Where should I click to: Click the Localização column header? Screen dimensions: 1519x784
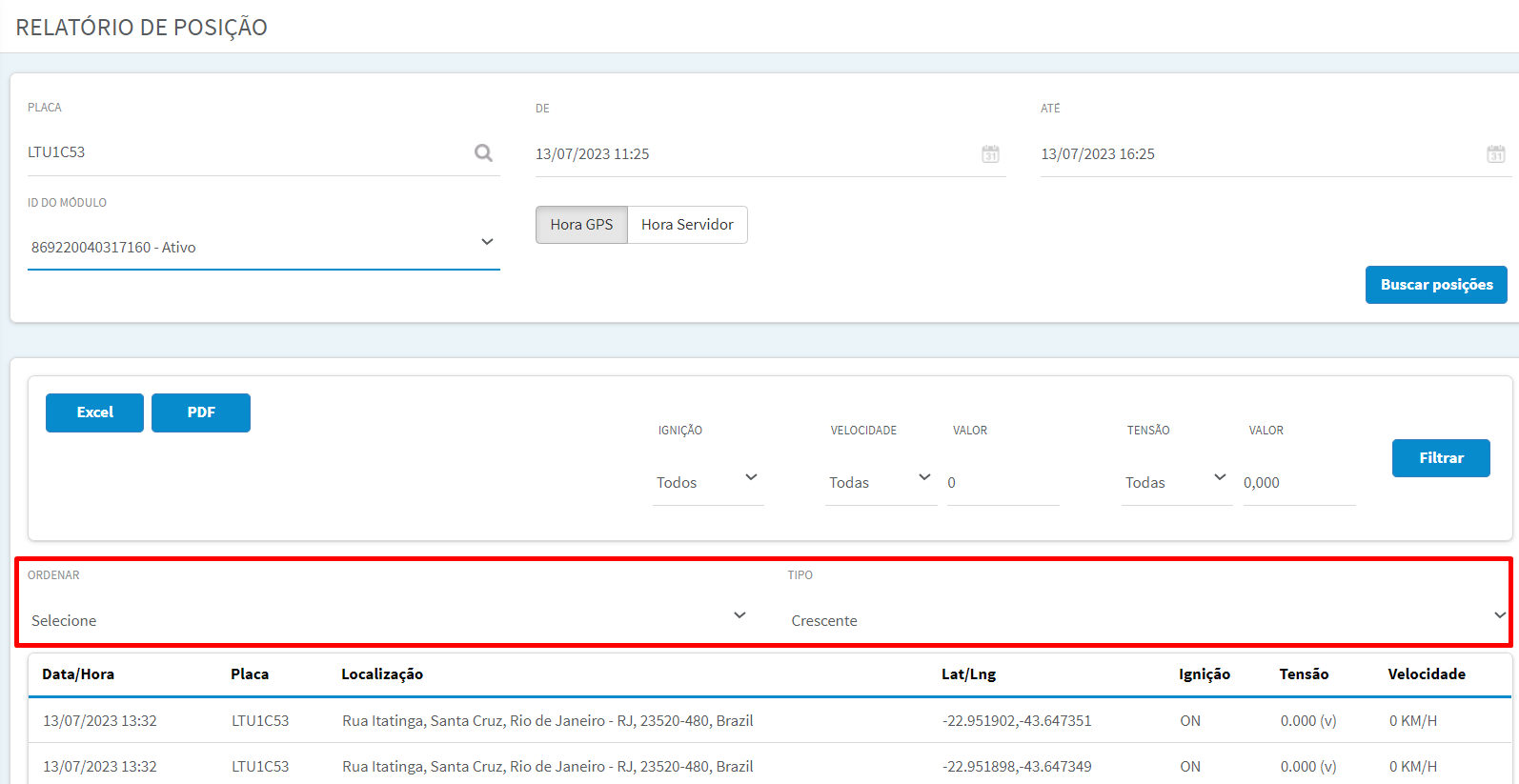pos(382,674)
